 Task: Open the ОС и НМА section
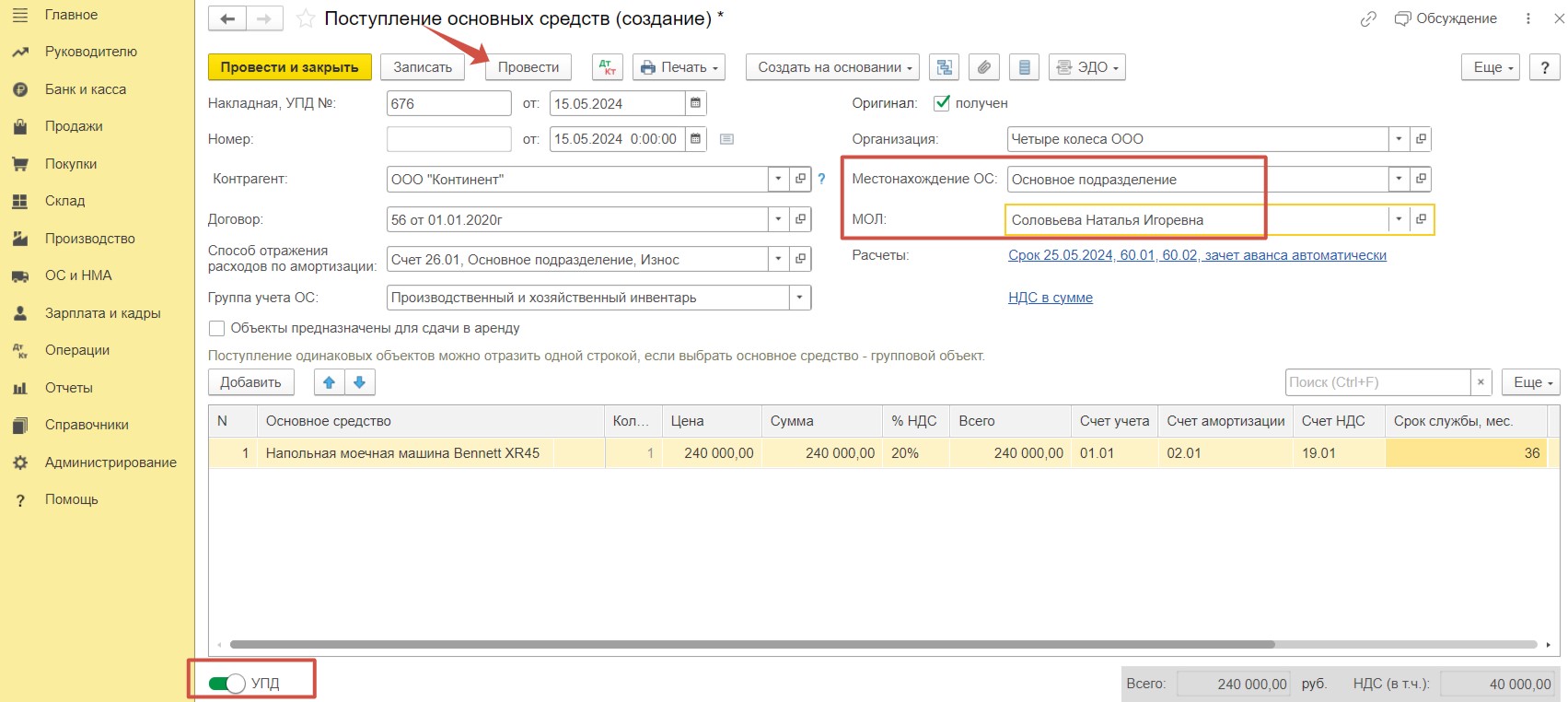[78, 275]
